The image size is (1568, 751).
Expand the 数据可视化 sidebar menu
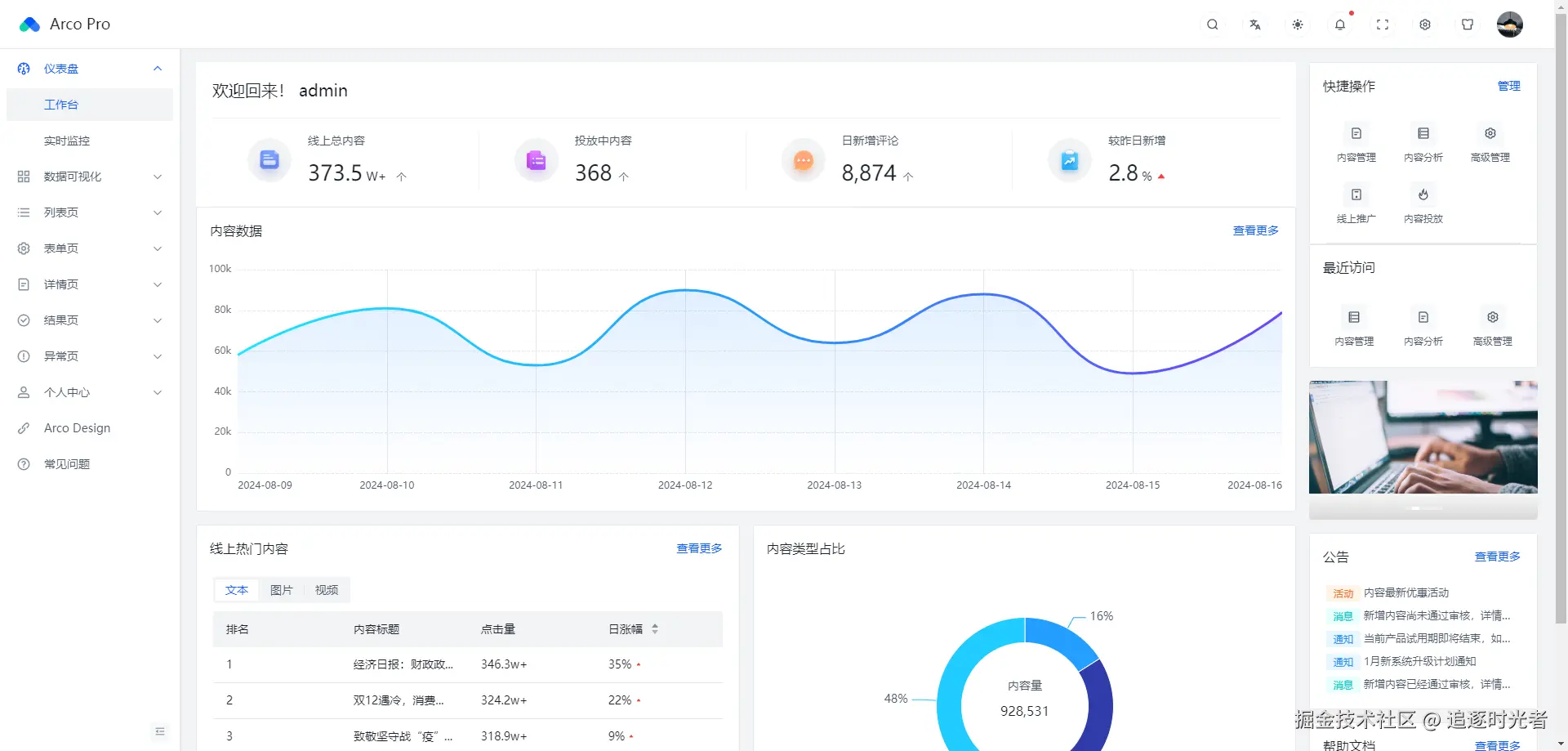click(x=90, y=177)
